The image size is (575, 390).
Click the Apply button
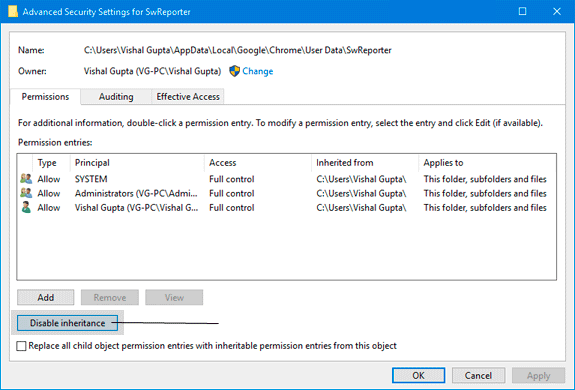pyautogui.click(x=538, y=375)
